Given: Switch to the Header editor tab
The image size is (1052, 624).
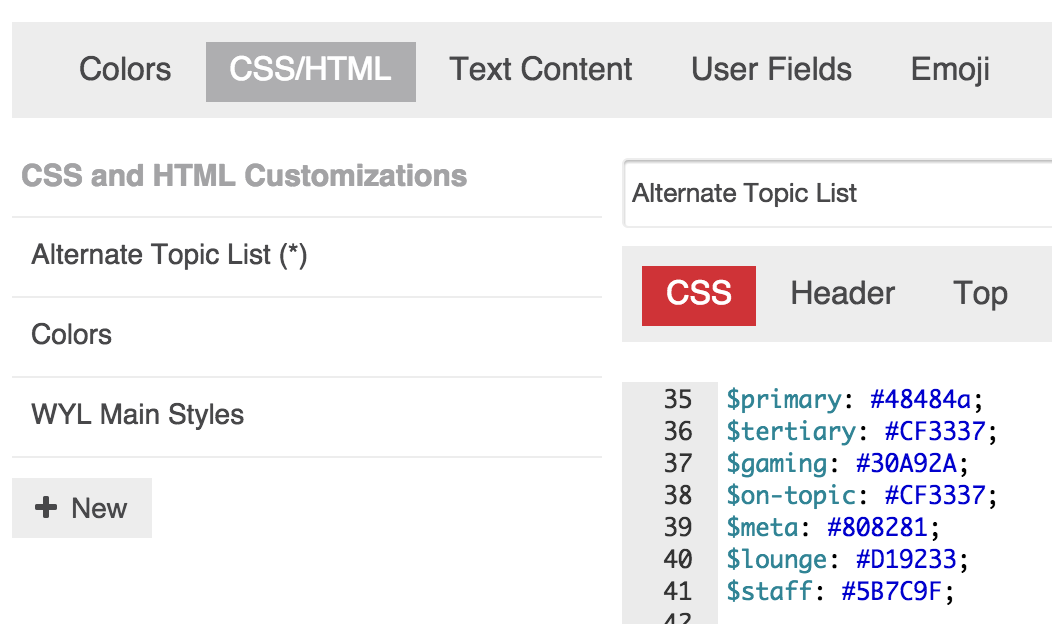Looking at the screenshot, I should (x=842, y=294).
